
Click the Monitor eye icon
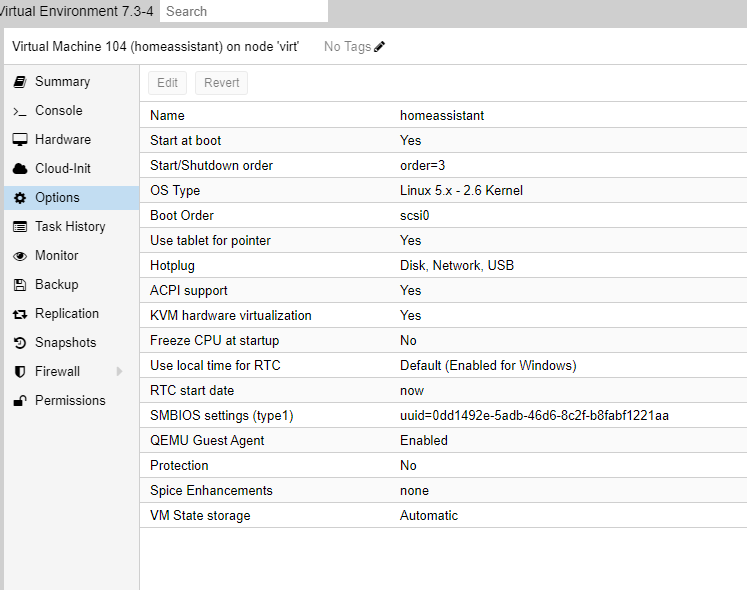pyautogui.click(x=20, y=256)
